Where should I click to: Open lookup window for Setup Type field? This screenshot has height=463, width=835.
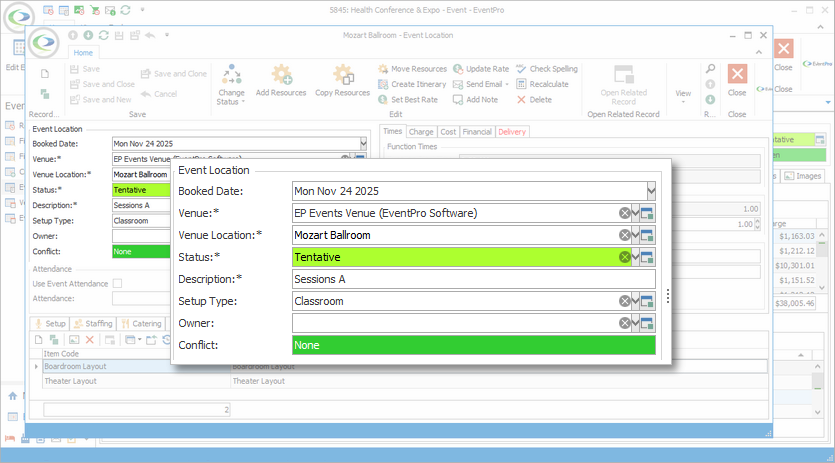(647, 302)
